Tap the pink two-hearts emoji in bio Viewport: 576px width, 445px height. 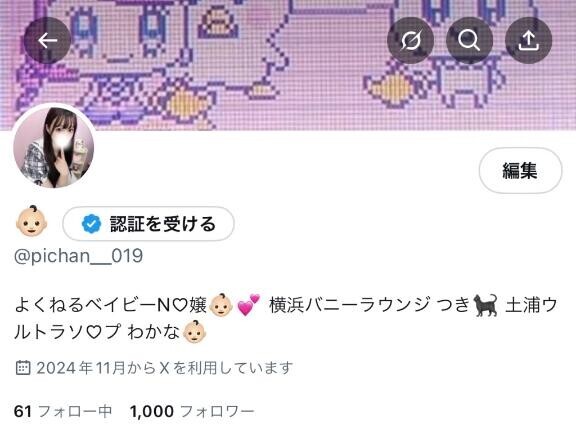249,305
